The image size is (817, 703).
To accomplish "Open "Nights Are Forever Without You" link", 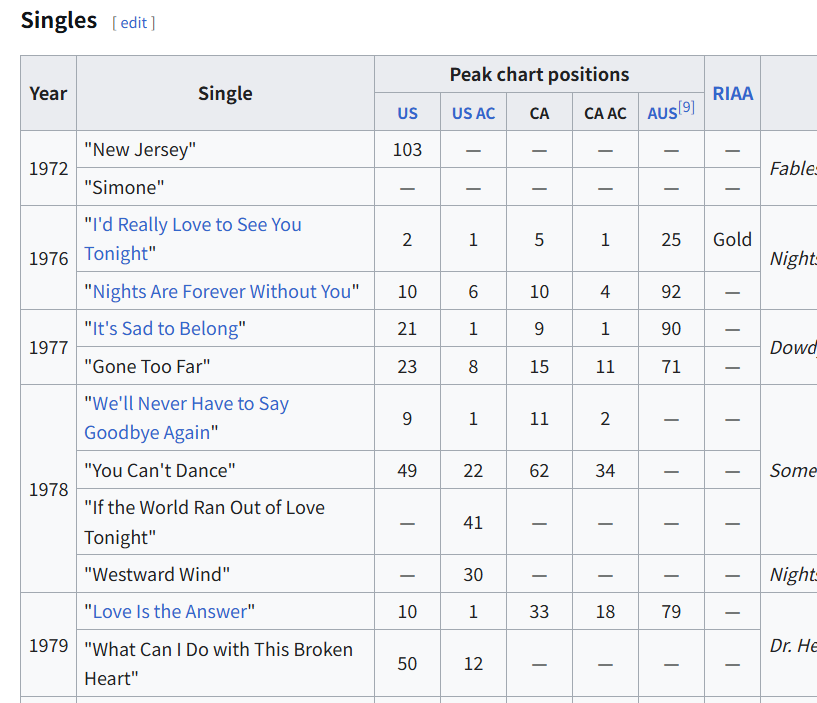I will click(222, 291).
